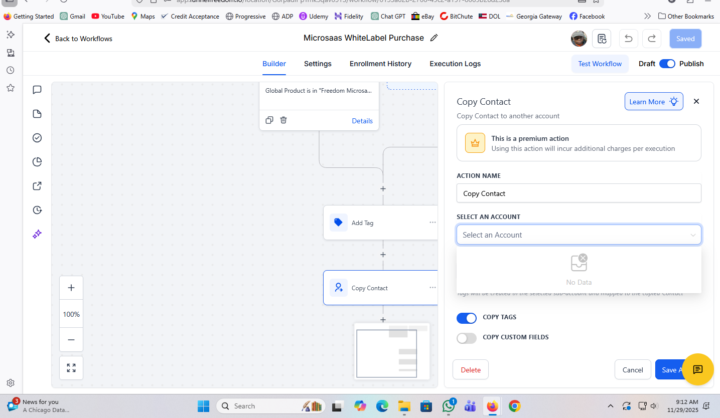The image size is (720, 418).
Task: Open the version history clock icon
Action: click(37, 210)
